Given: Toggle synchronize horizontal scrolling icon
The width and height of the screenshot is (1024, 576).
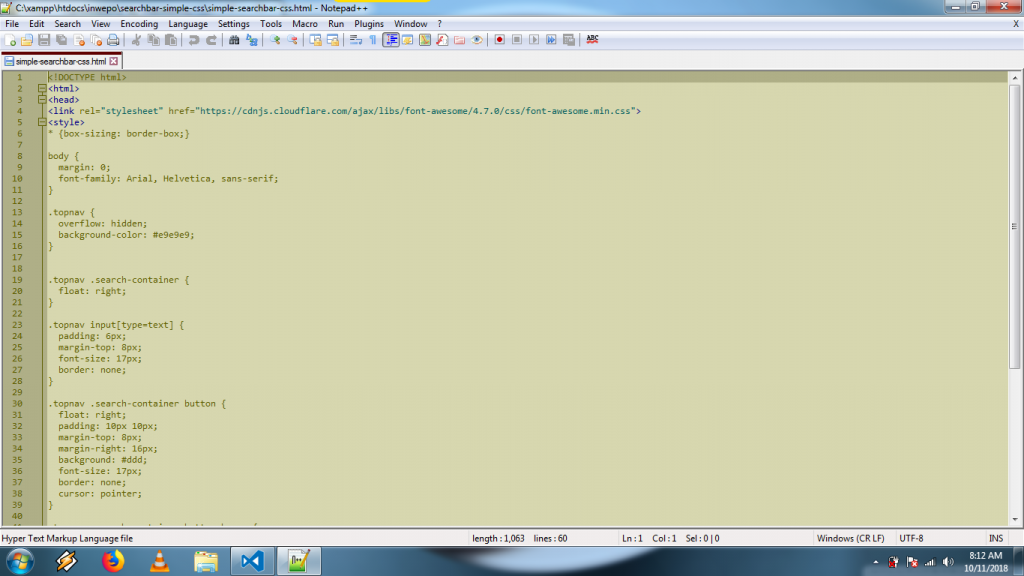Looking at the screenshot, I should [332, 40].
